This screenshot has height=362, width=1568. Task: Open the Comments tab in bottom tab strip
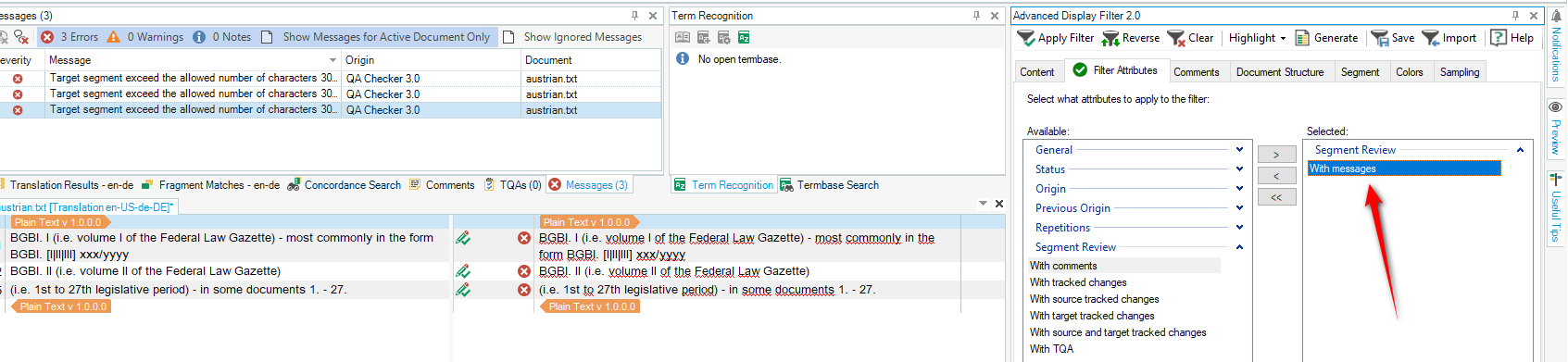[x=443, y=185]
